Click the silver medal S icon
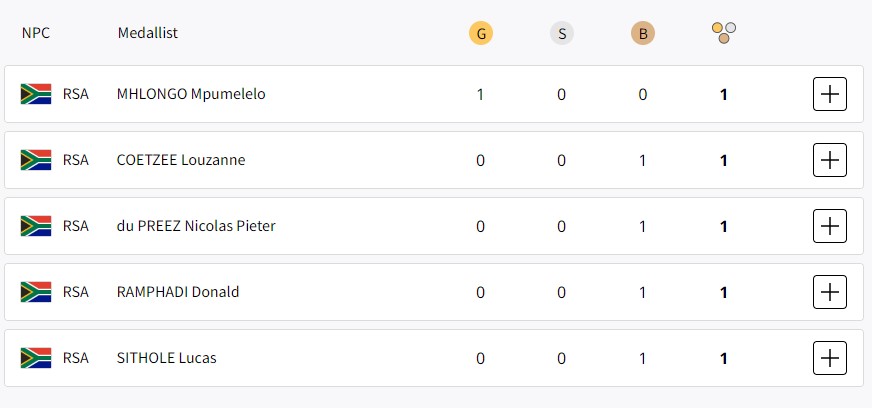The image size is (872, 408). point(562,33)
